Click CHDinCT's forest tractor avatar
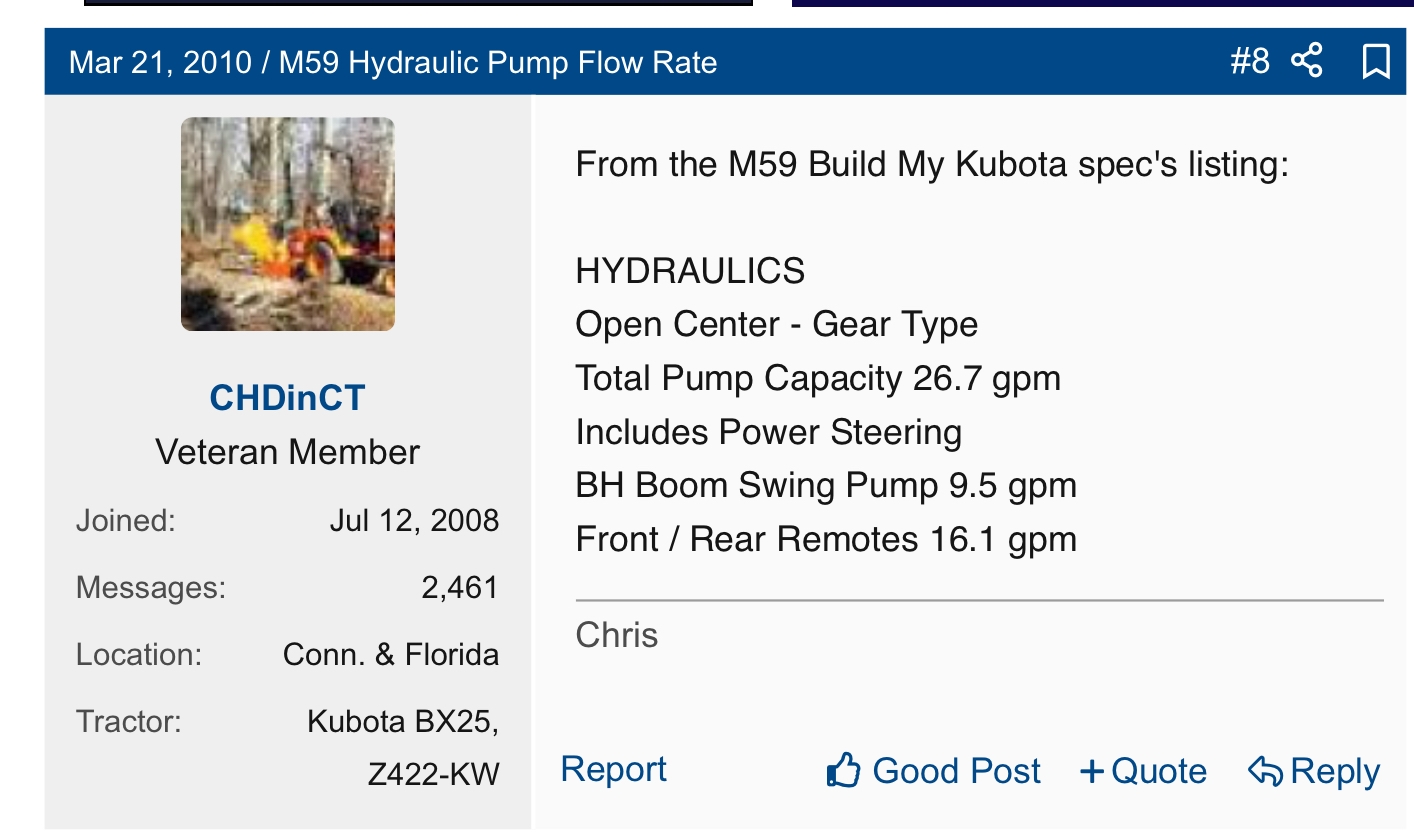Image resolution: width=1414 pixels, height=837 pixels. point(288,224)
